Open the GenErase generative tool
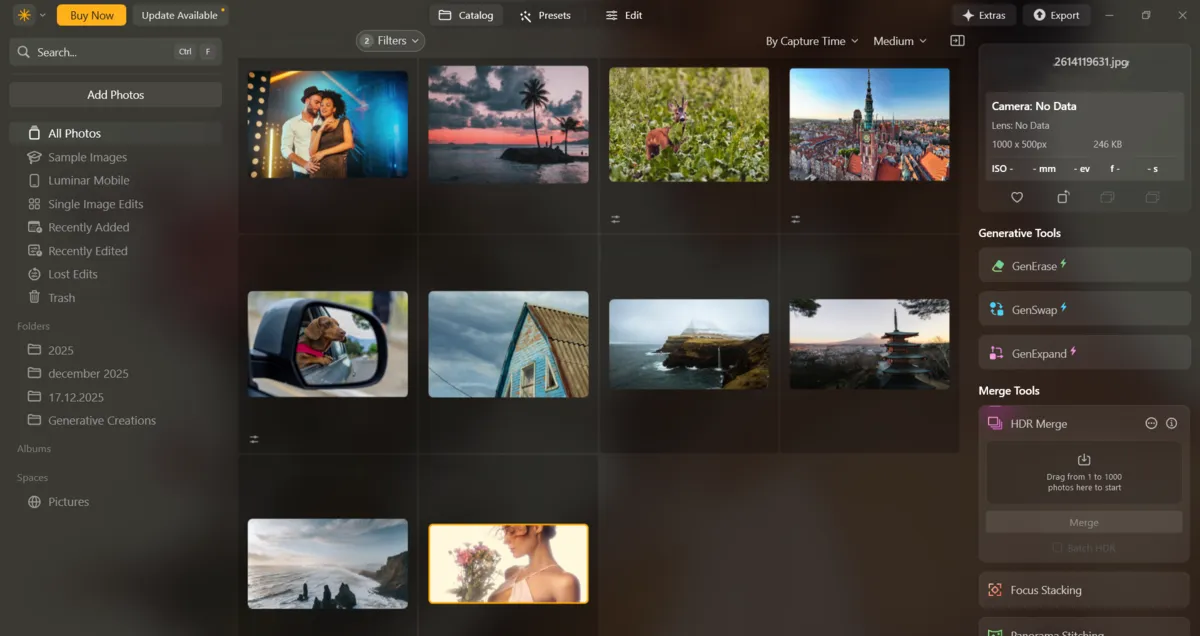Image resolution: width=1200 pixels, height=636 pixels. click(x=1083, y=265)
